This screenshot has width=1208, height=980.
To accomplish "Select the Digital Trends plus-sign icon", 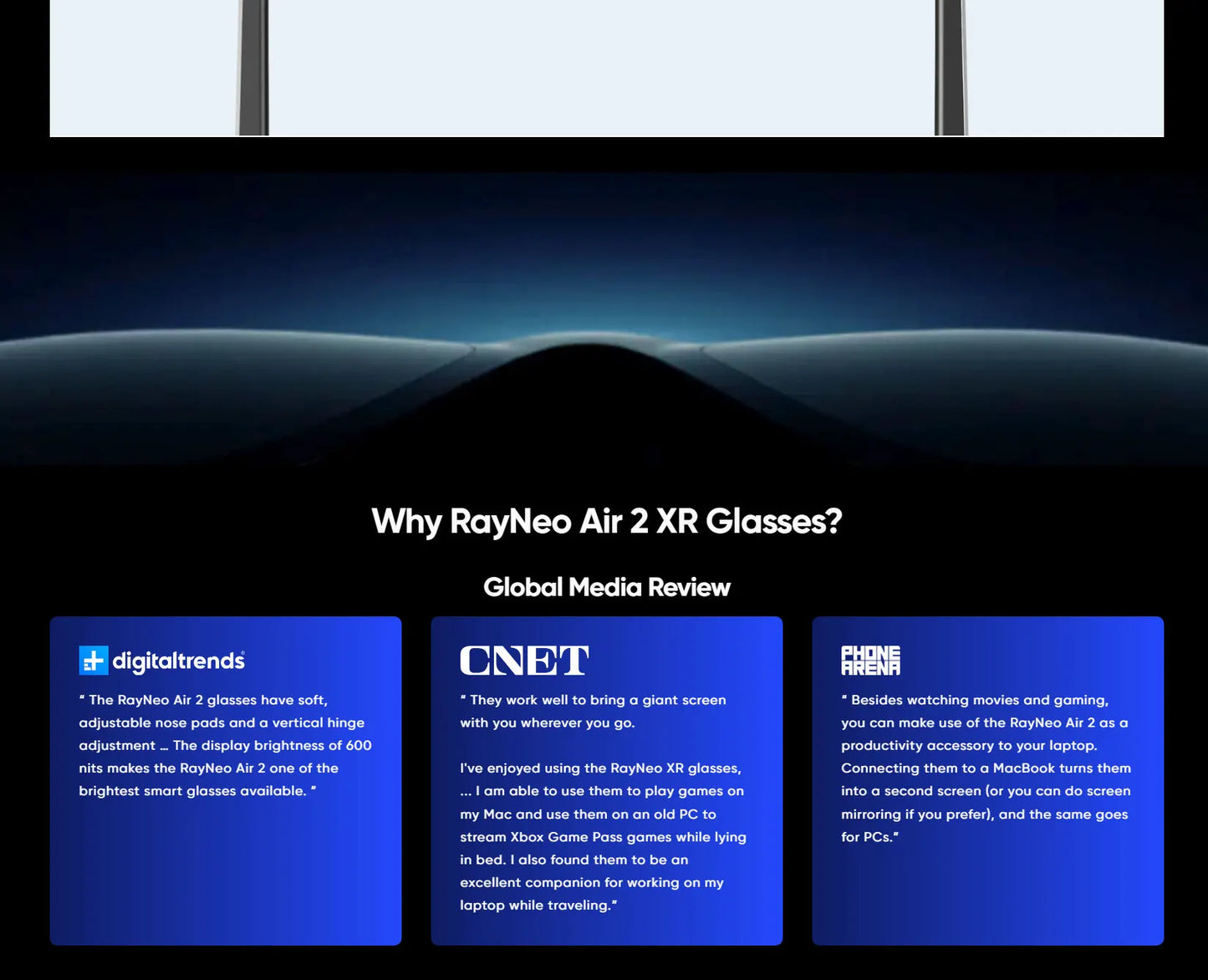I will [93, 661].
